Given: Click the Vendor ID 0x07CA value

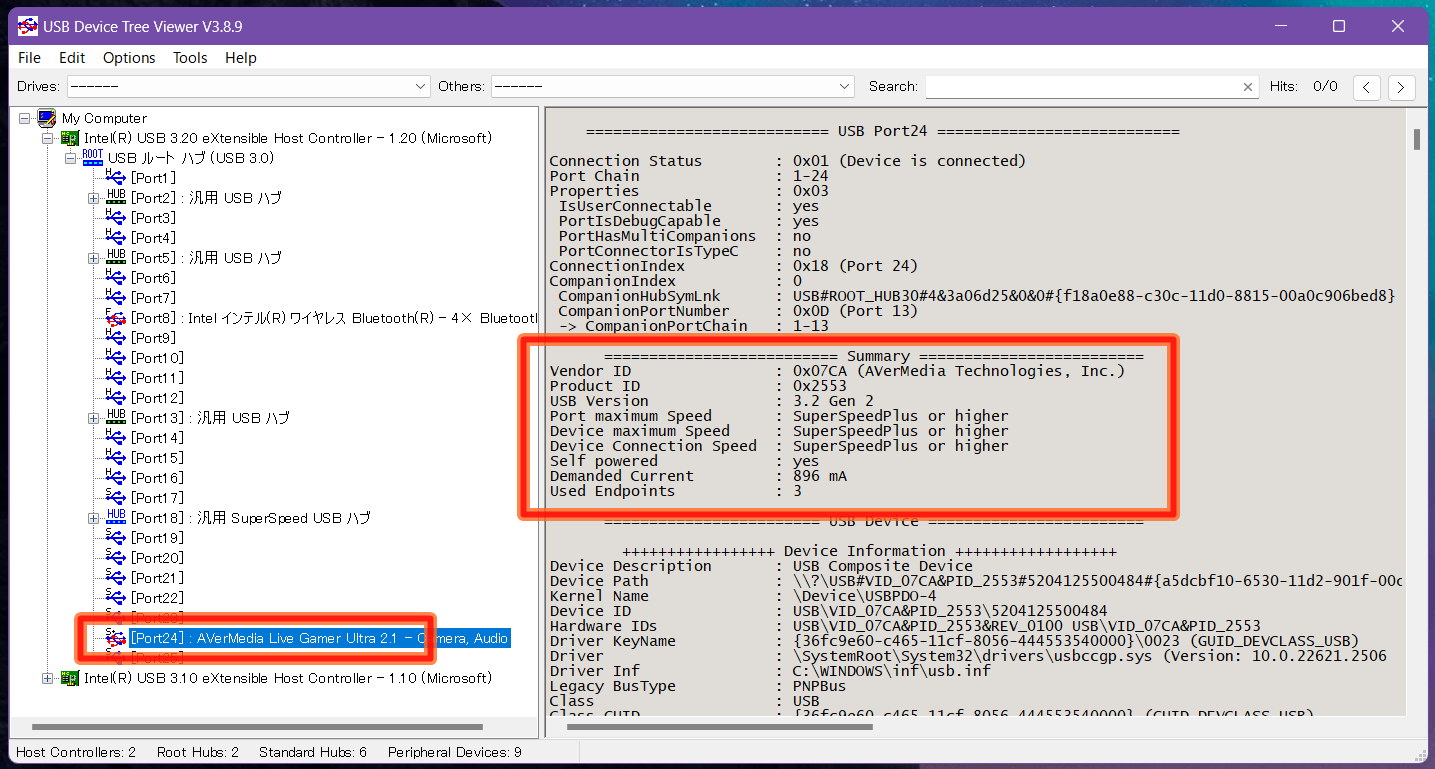Looking at the screenshot, I should pyautogui.click(x=959, y=371).
